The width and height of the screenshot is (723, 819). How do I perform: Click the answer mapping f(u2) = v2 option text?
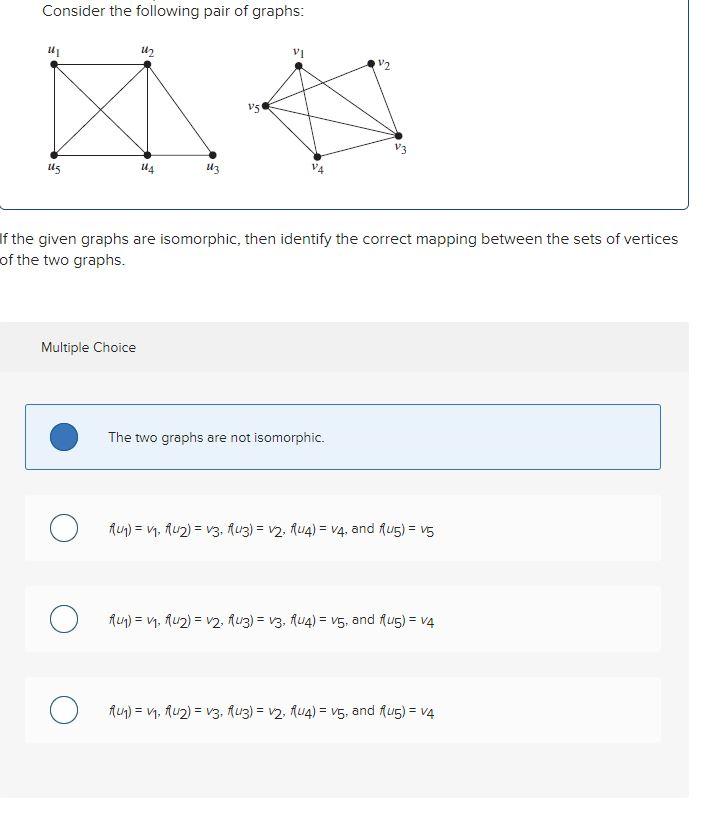click(x=270, y=619)
